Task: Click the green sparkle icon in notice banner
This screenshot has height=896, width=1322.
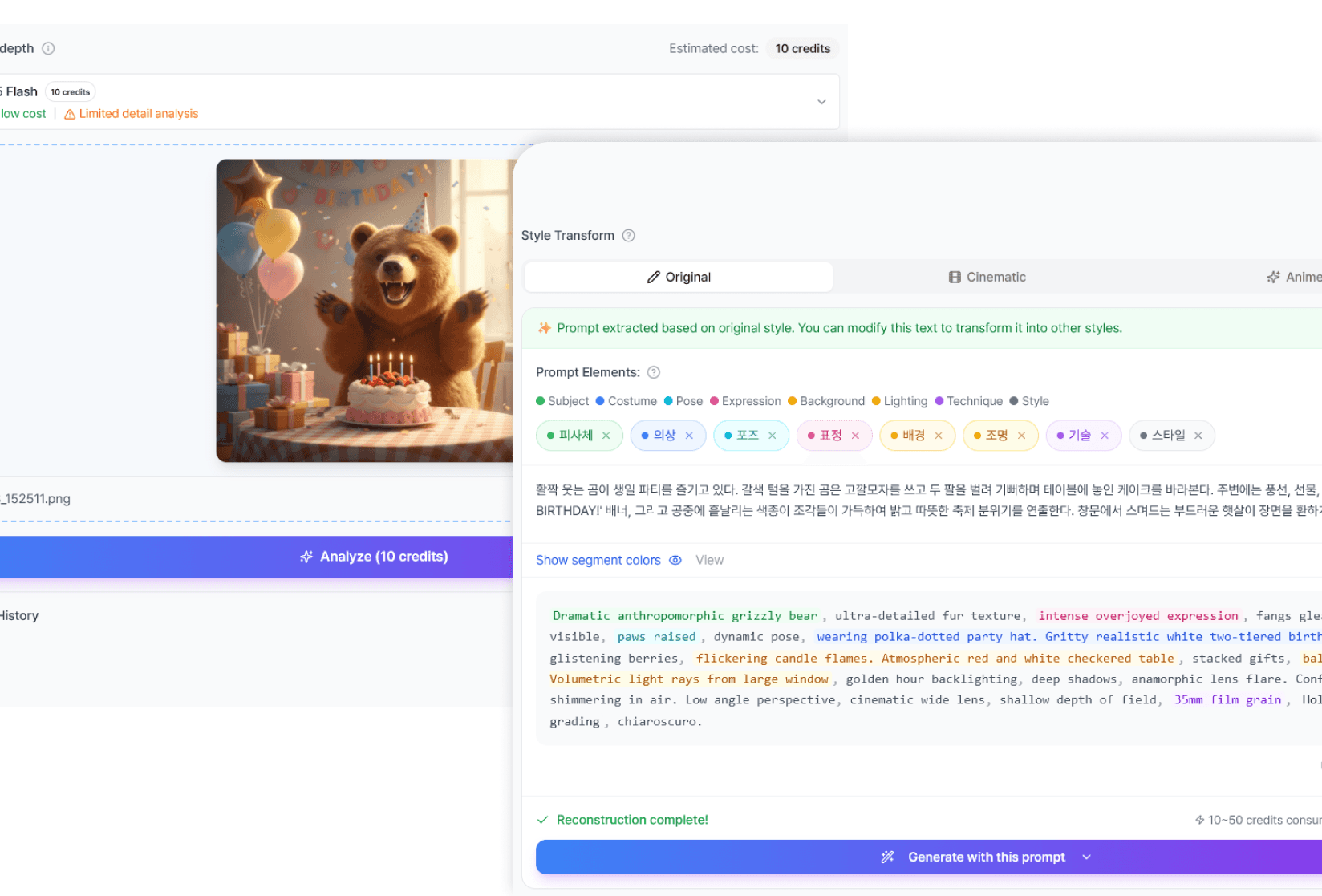Action: pos(545,328)
